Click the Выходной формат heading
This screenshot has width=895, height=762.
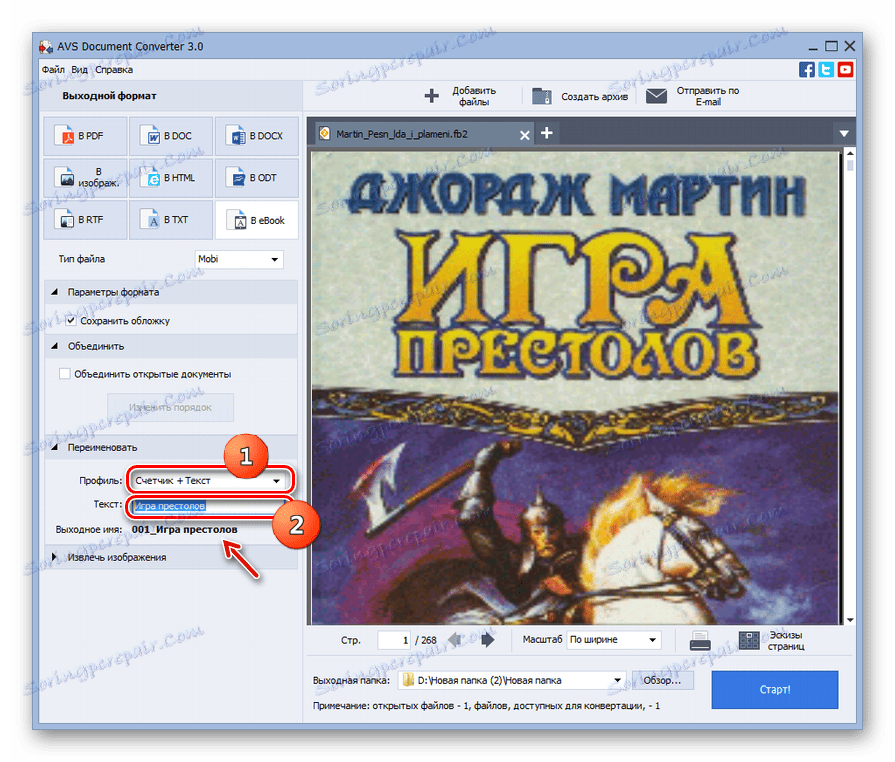109,96
